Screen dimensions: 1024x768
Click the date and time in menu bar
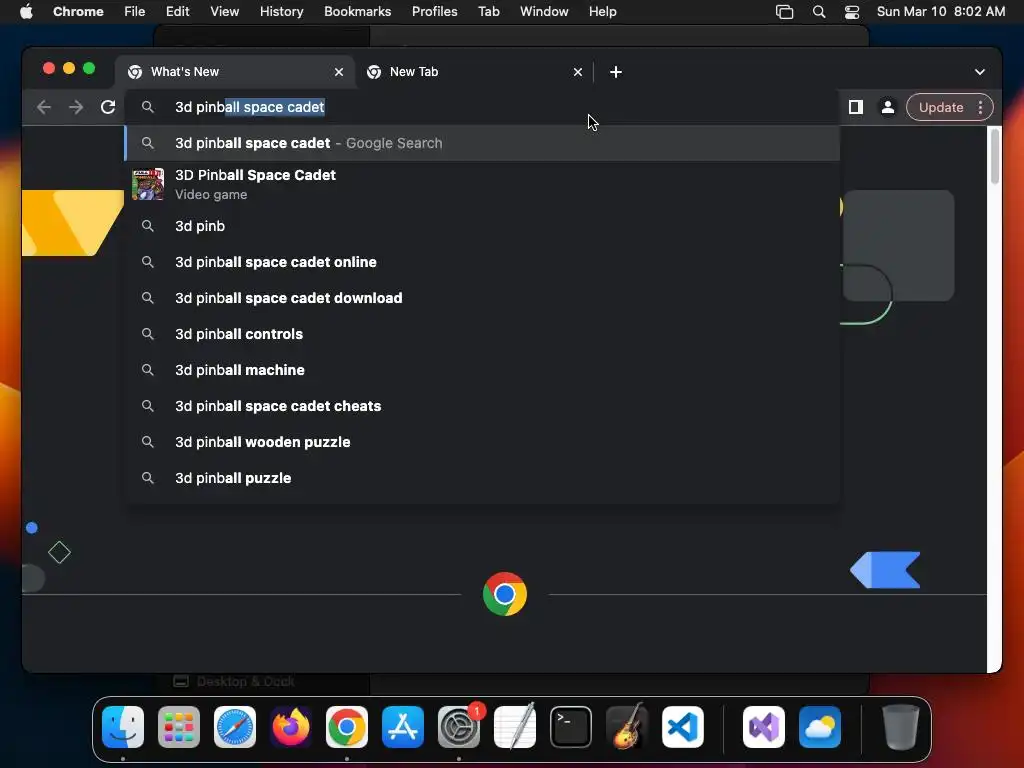coord(940,12)
